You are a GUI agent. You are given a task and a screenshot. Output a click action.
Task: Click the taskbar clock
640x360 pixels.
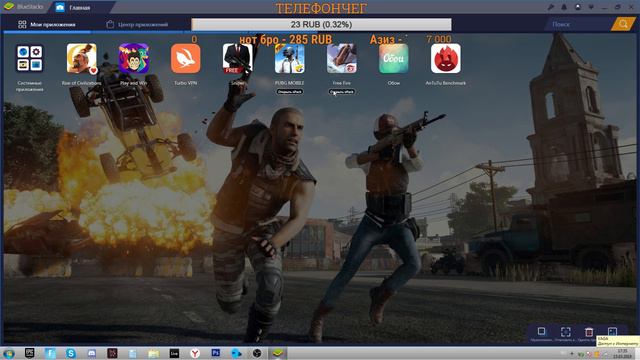[623, 353]
